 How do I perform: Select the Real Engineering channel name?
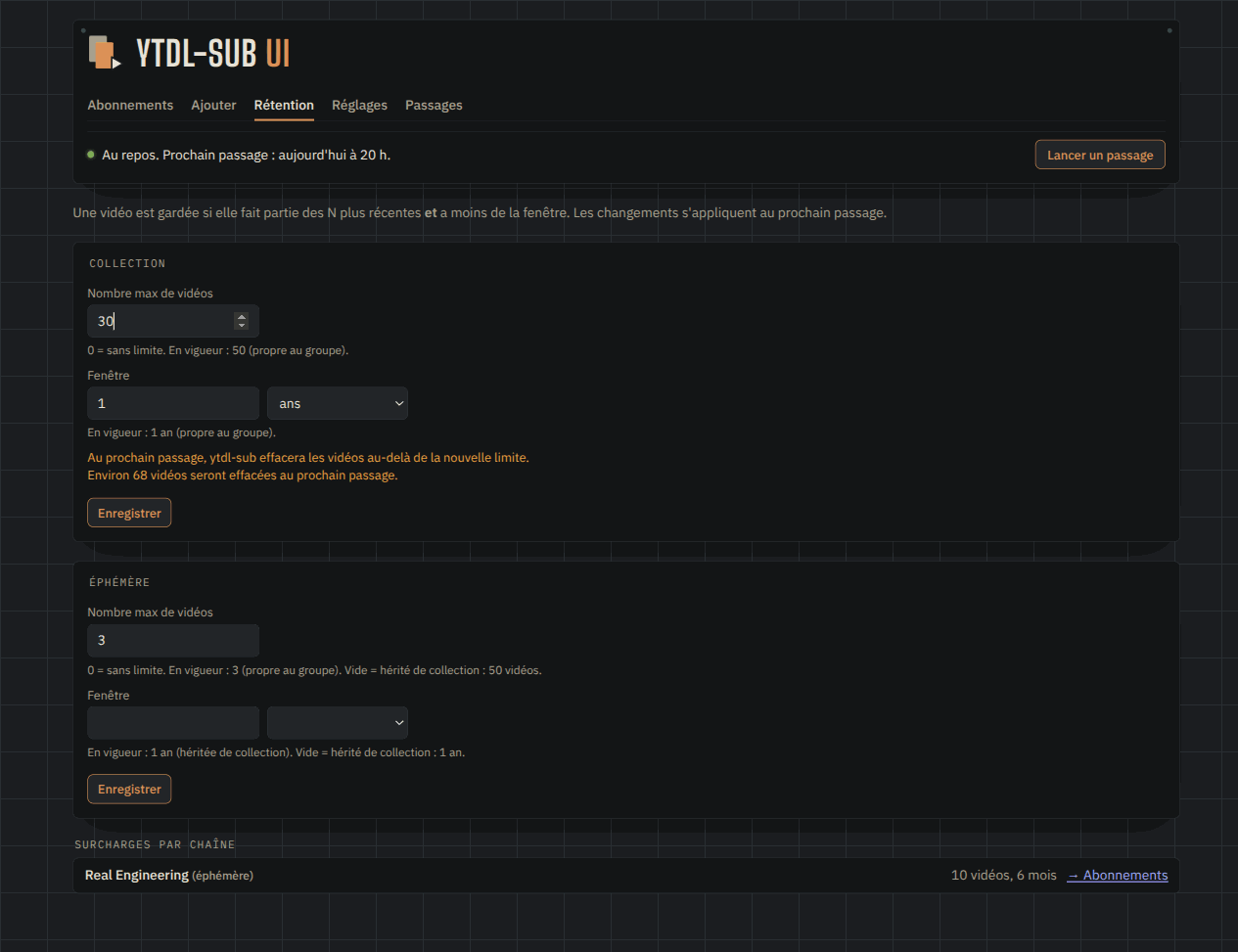137,876
